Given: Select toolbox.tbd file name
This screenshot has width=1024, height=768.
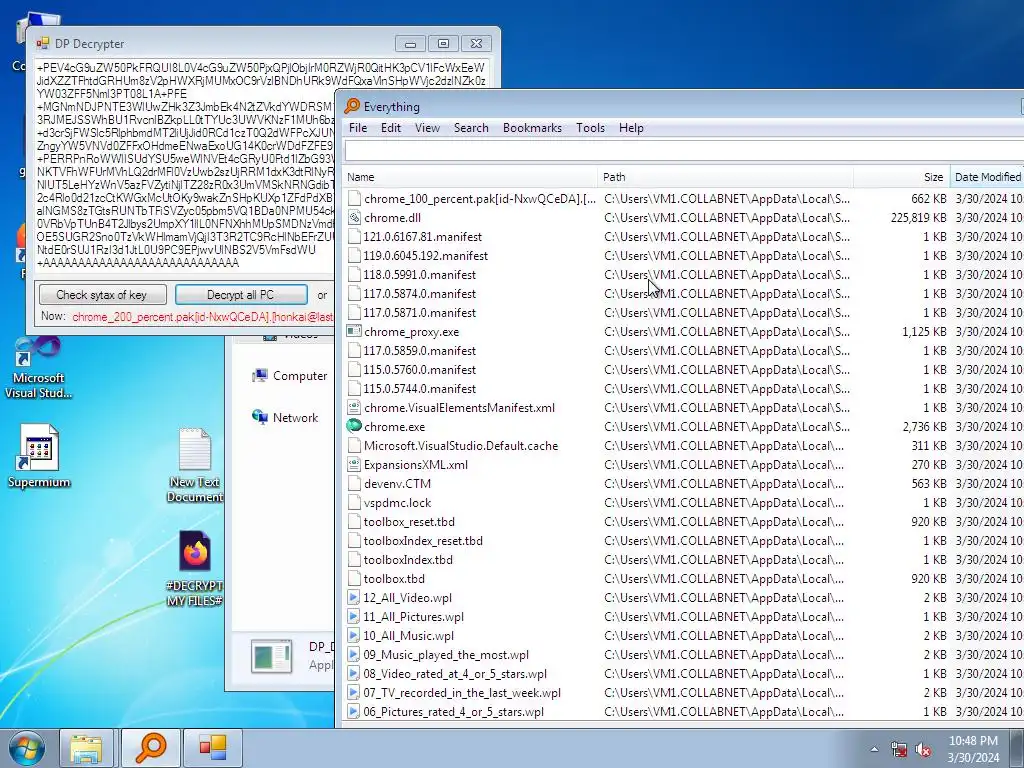Looking at the screenshot, I should (394, 579).
